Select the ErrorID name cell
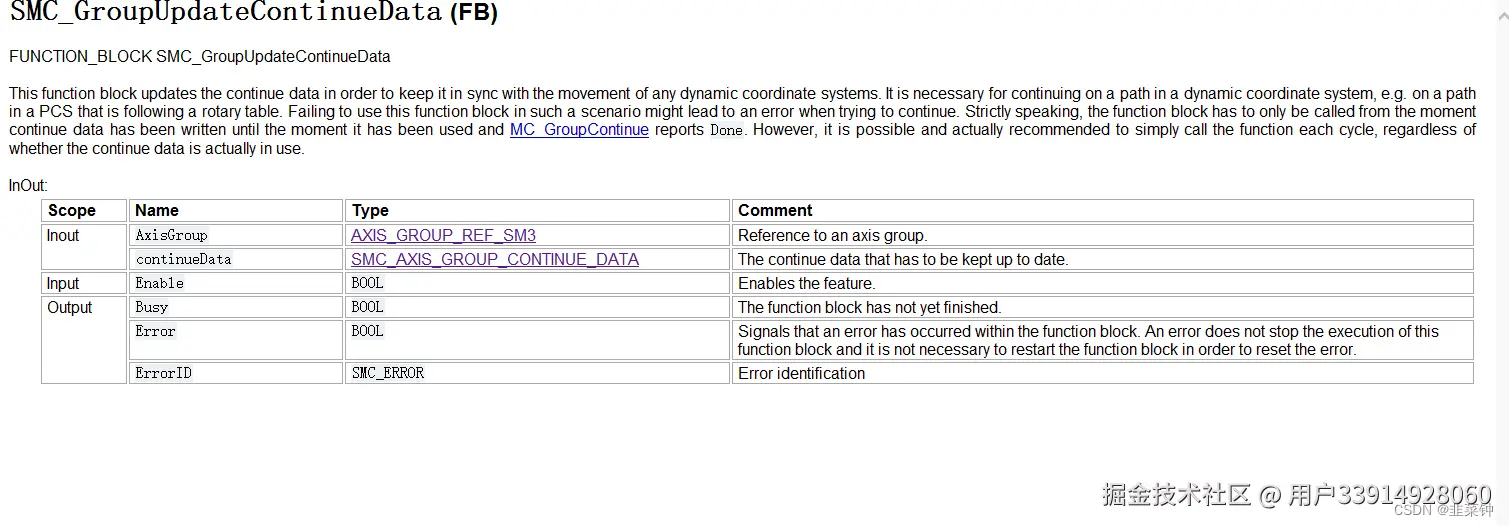 coord(164,374)
